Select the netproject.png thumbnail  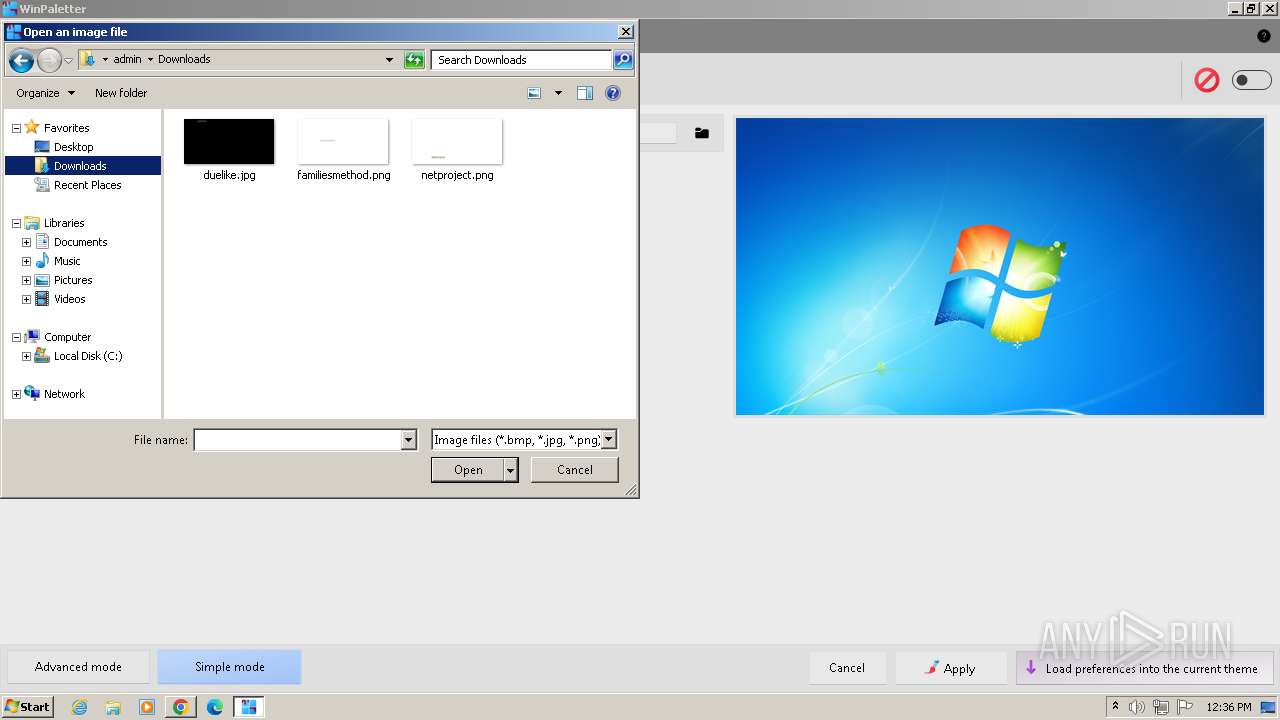point(457,142)
